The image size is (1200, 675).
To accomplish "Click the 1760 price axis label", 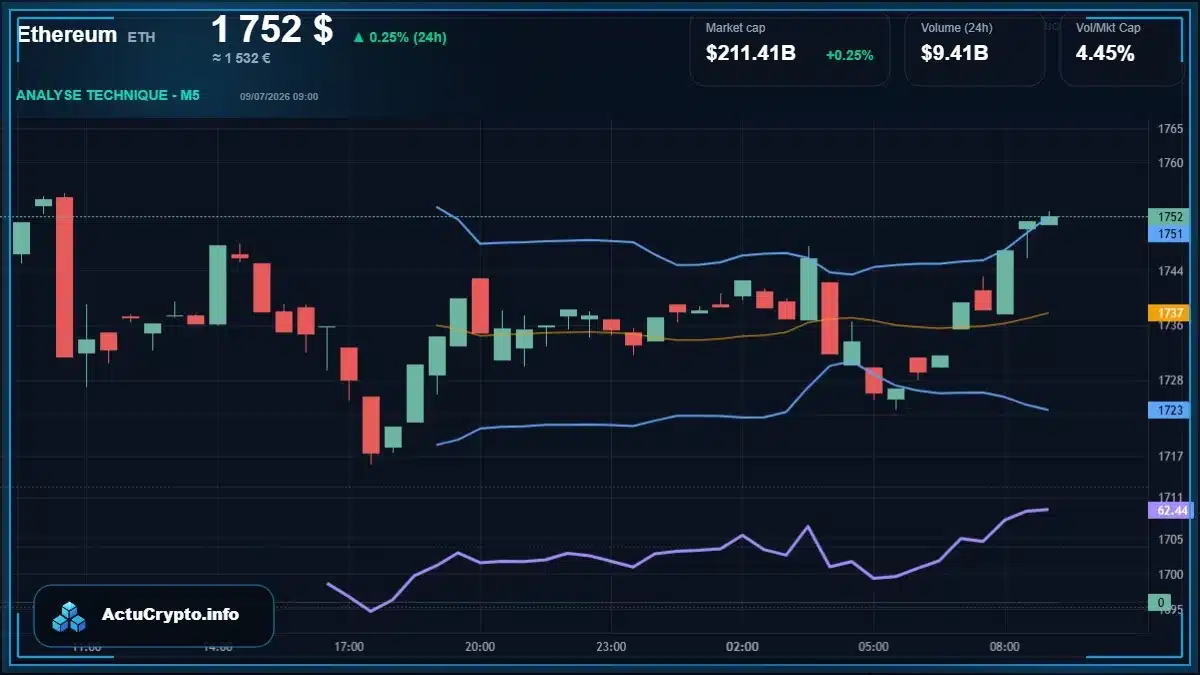I will click(x=1170, y=163).
